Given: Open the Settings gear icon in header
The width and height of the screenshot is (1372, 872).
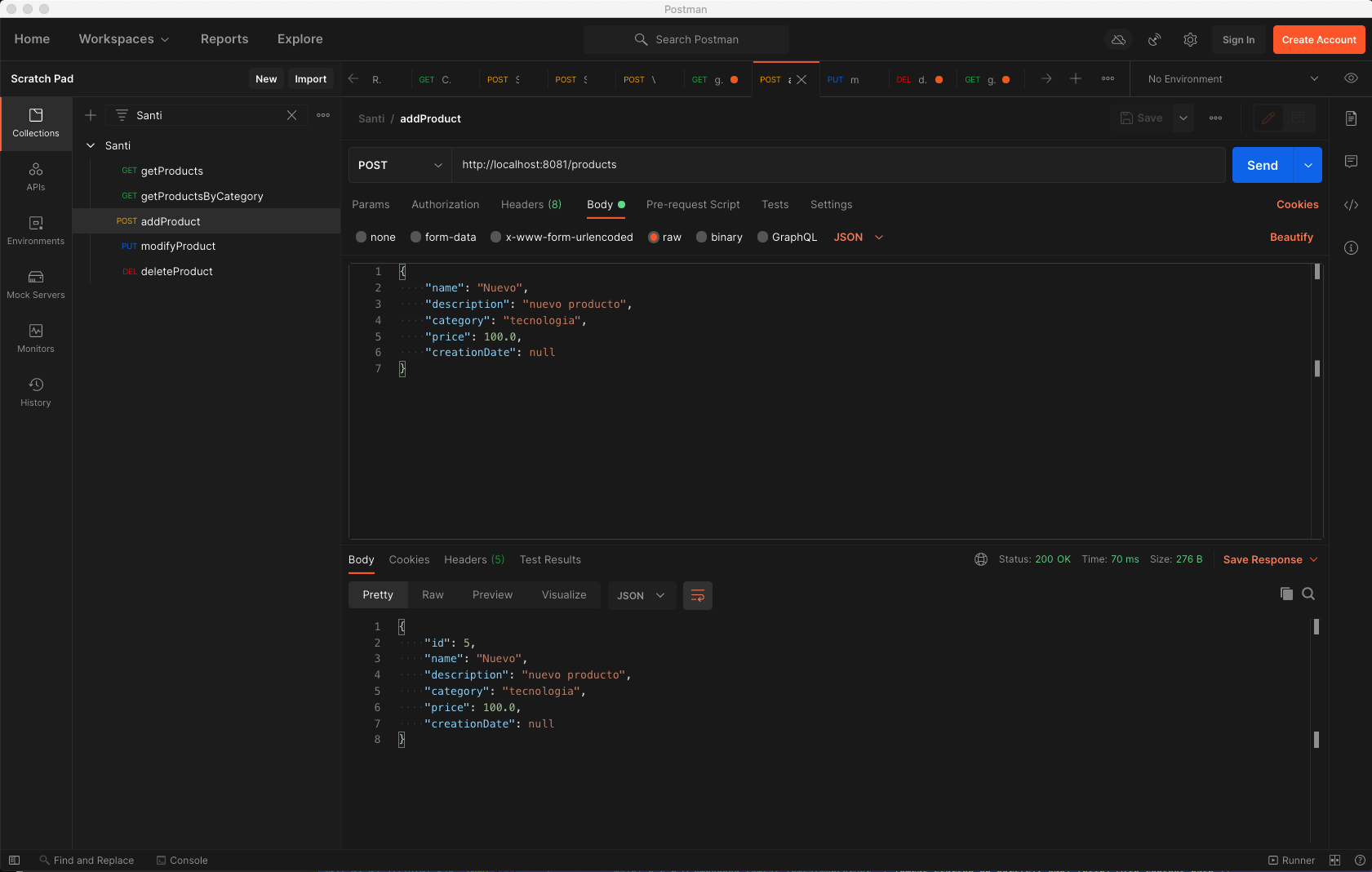Looking at the screenshot, I should [x=1190, y=39].
